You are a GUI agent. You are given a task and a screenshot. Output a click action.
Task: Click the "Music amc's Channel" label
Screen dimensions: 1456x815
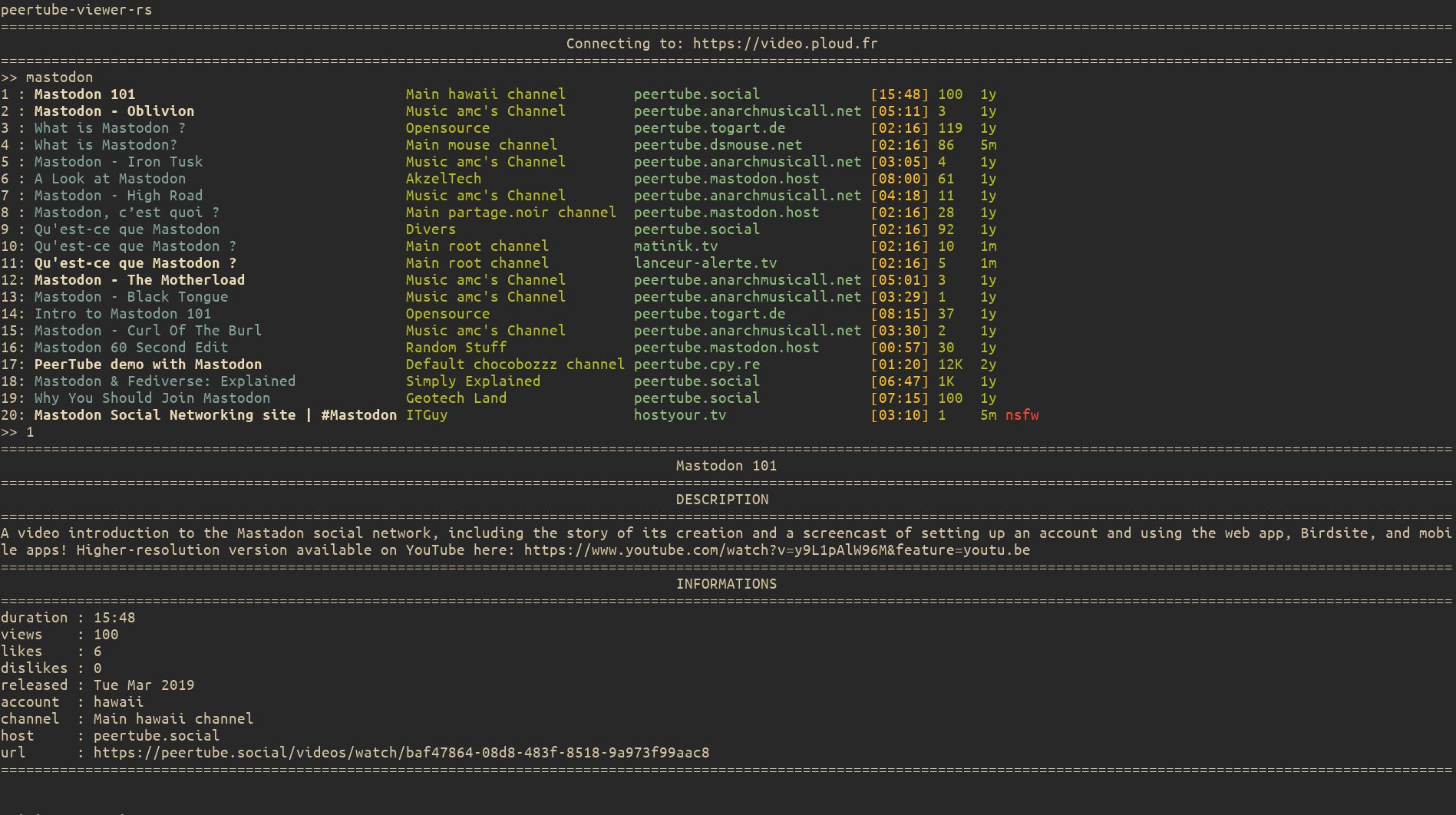(486, 111)
